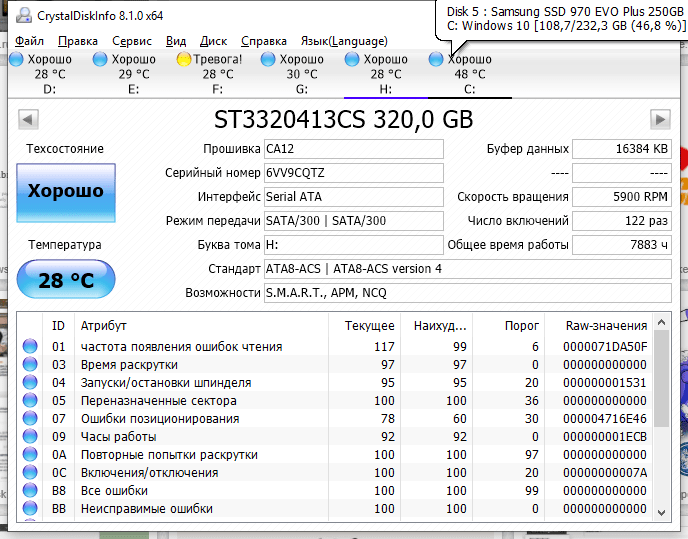Click status orb of attribute 04 row

30,382
